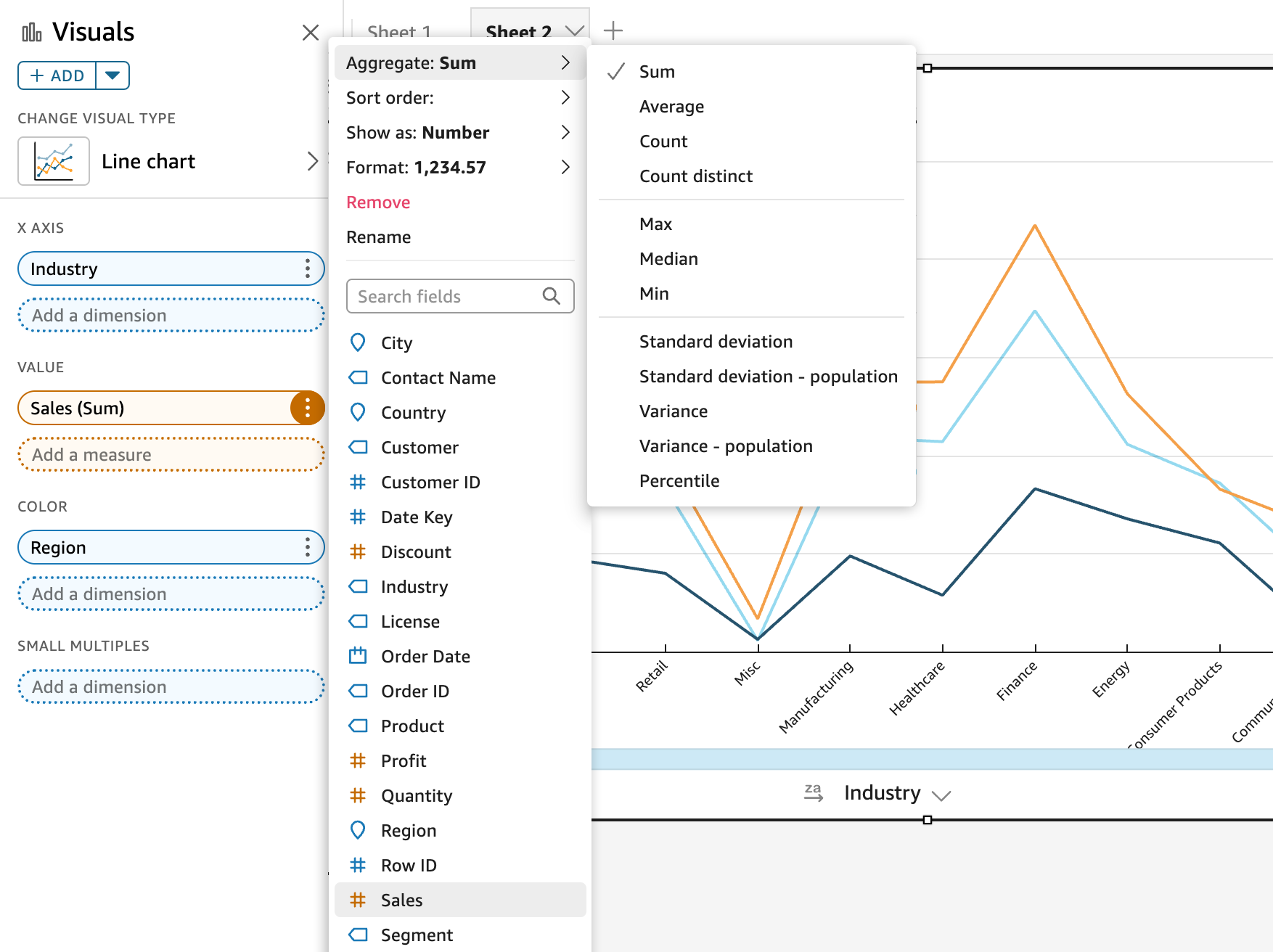Click Remove to delete the Sales field
This screenshot has height=952, width=1273.
377,202
